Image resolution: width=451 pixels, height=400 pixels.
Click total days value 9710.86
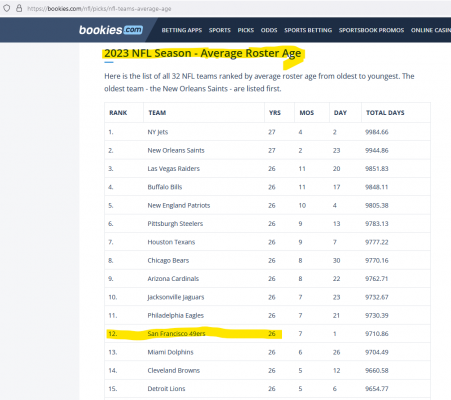pyautogui.click(x=377, y=334)
